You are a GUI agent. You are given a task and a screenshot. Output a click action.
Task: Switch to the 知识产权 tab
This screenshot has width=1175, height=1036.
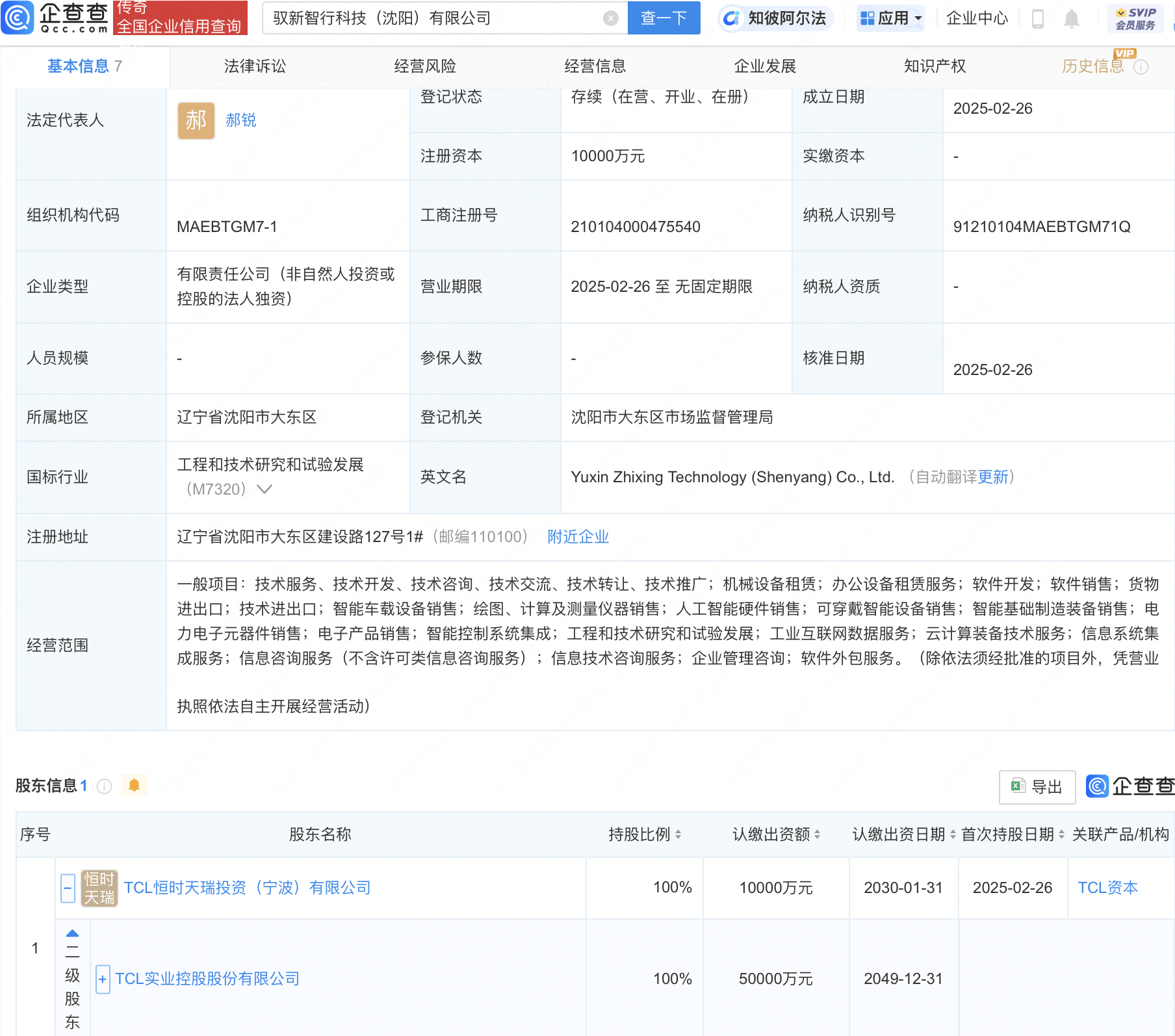pyautogui.click(x=935, y=66)
